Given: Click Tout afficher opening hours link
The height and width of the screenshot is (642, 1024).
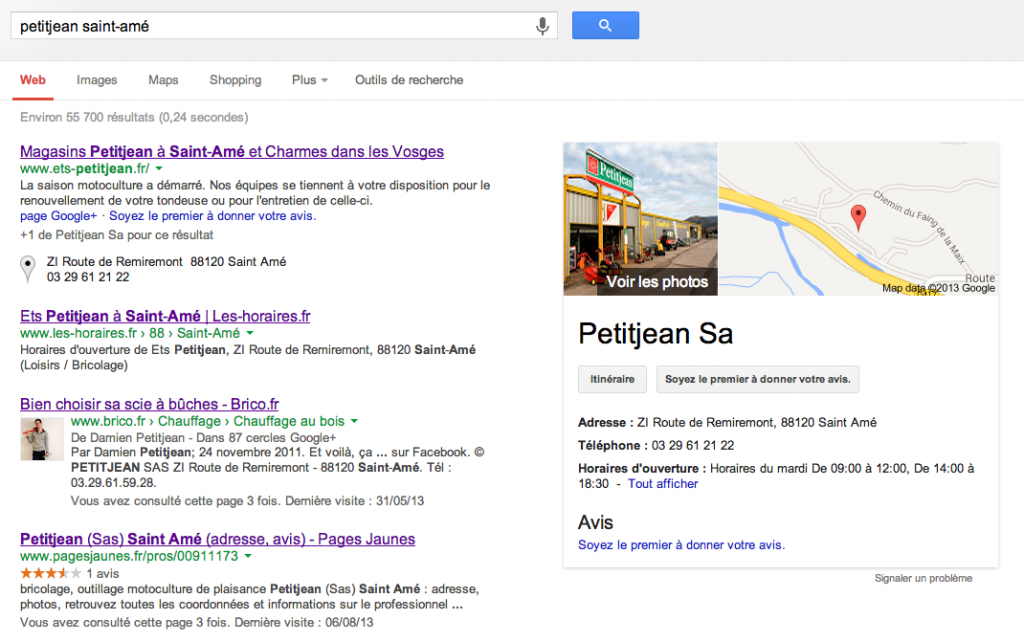Looking at the screenshot, I should [663, 484].
